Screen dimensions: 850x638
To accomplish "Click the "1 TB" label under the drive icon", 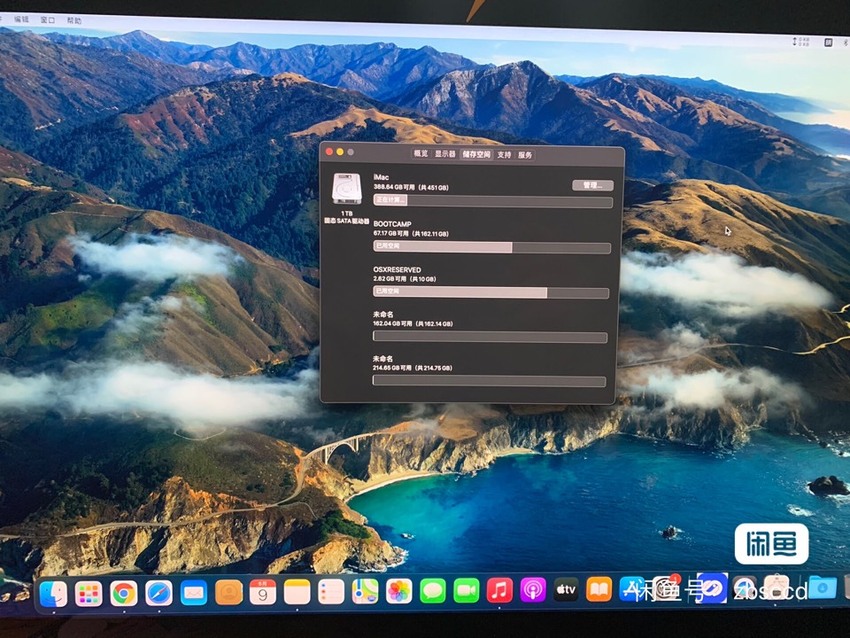I will tap(346, 214).
